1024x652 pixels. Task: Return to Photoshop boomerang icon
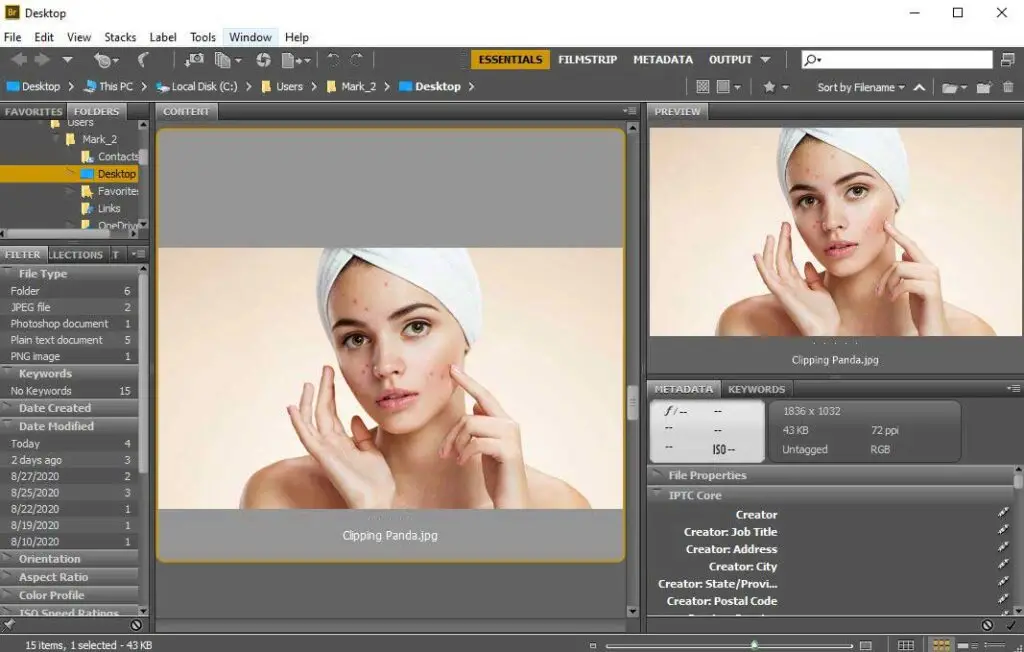143,60
